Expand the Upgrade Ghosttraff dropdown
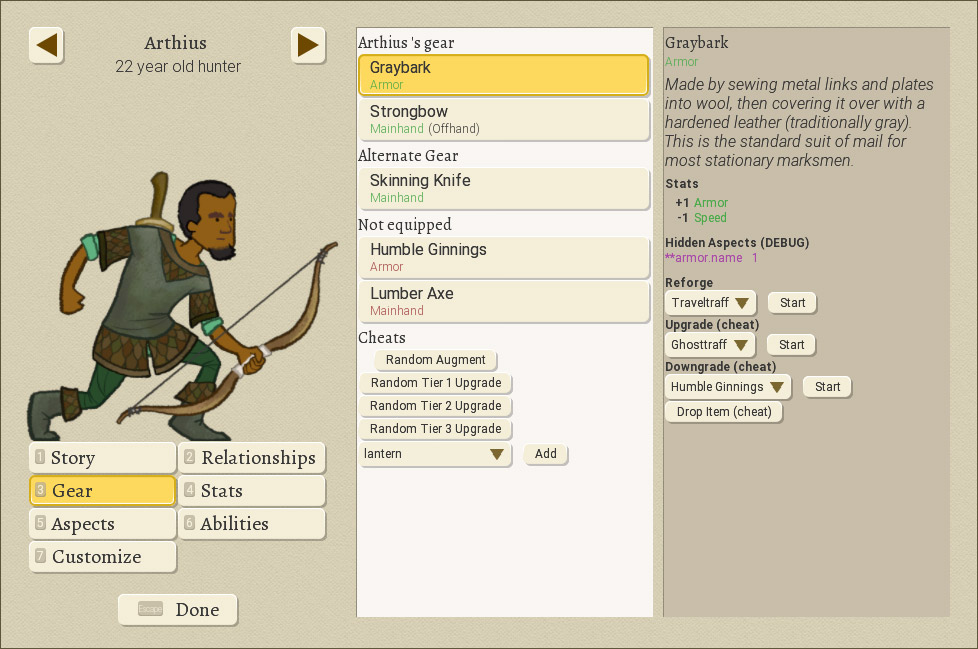The height and width of the screenshot is (649, 978). point(710,345)
